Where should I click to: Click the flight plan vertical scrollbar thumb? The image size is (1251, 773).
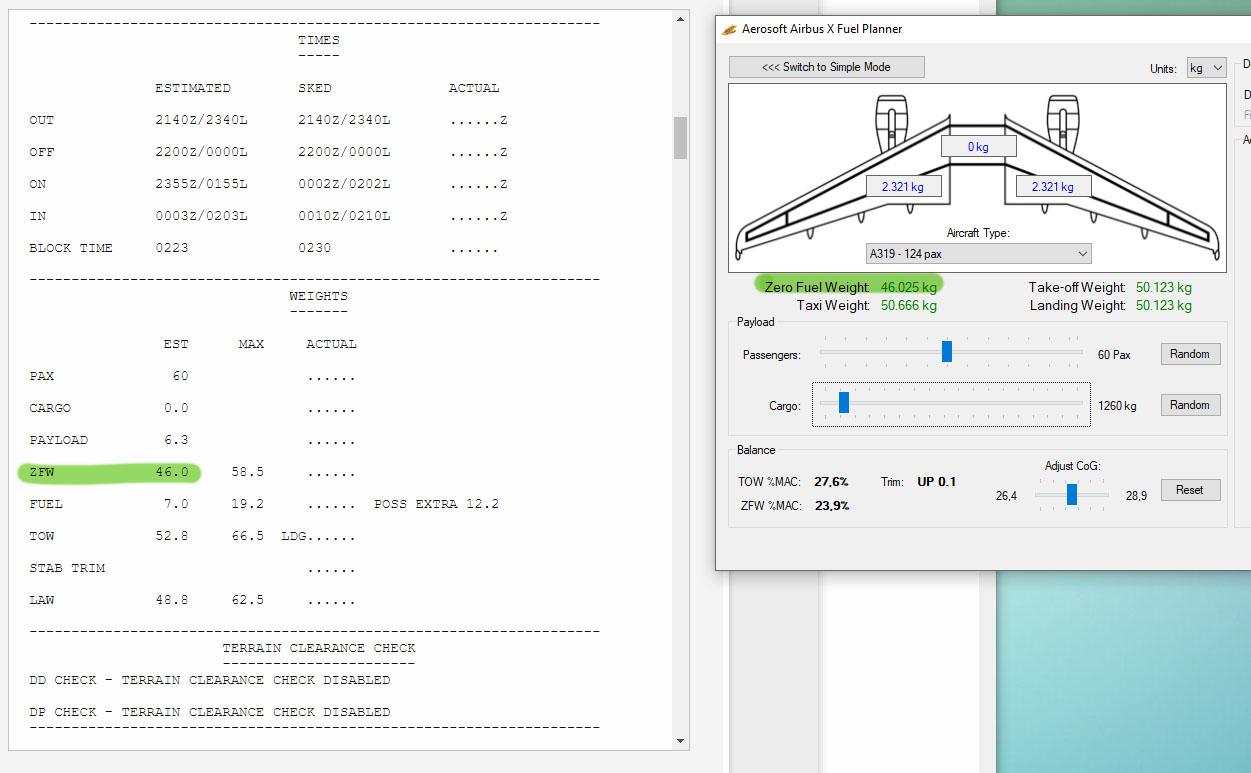point(681,138)
